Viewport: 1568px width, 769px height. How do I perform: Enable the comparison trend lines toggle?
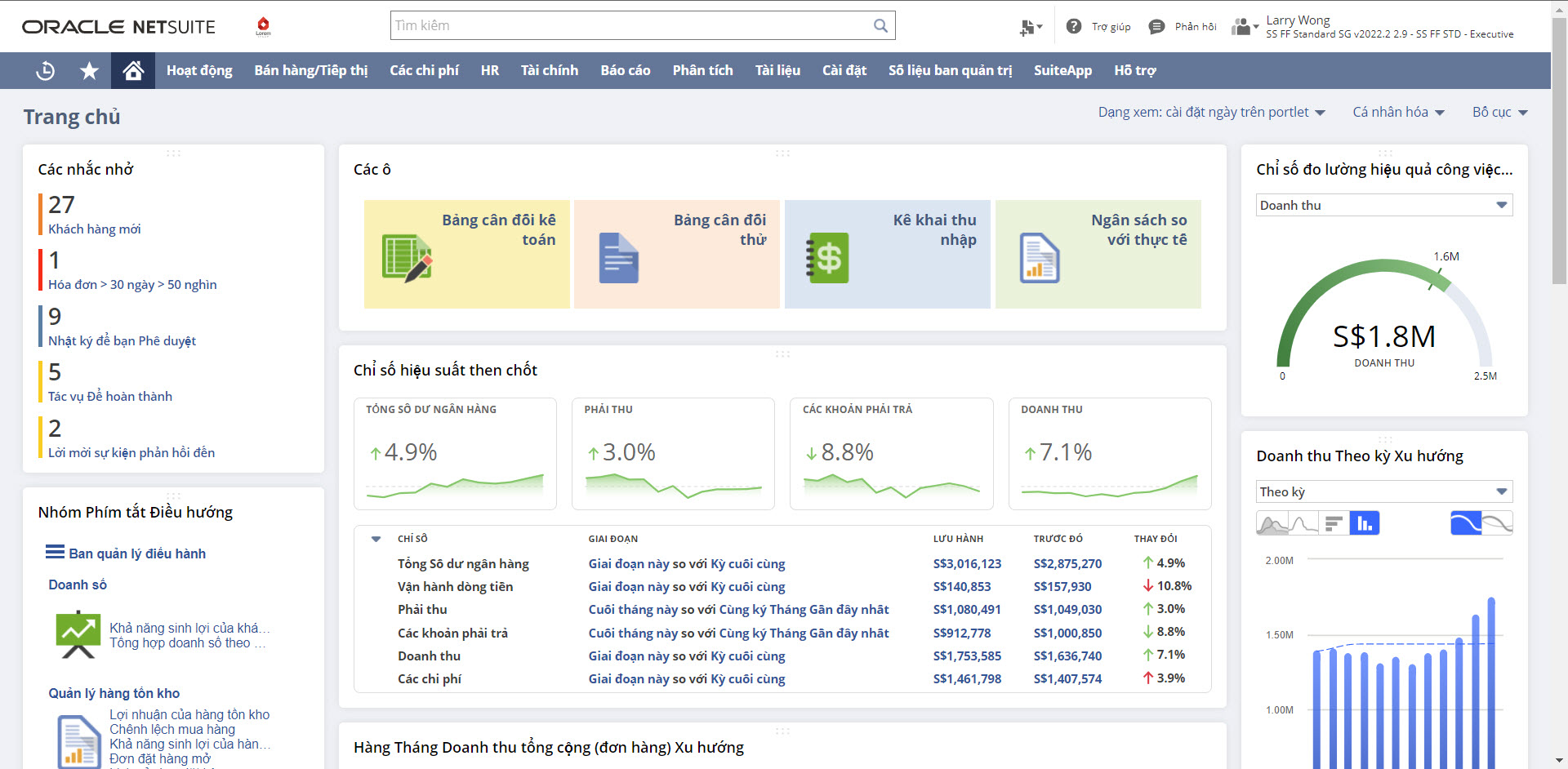click(x=1498, y=523)
